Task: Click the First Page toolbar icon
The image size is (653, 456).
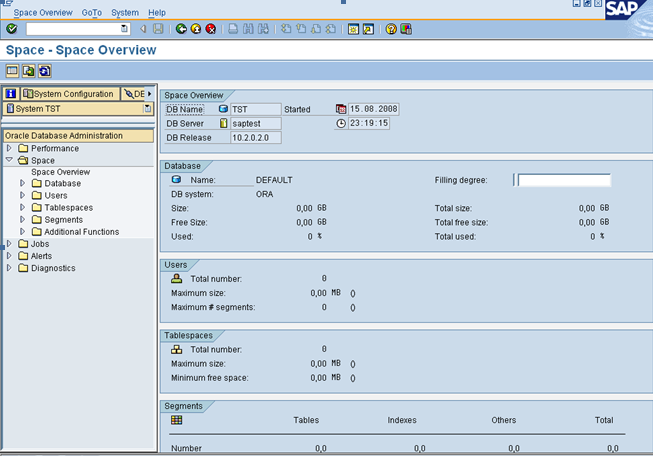Action: (286, 29)
